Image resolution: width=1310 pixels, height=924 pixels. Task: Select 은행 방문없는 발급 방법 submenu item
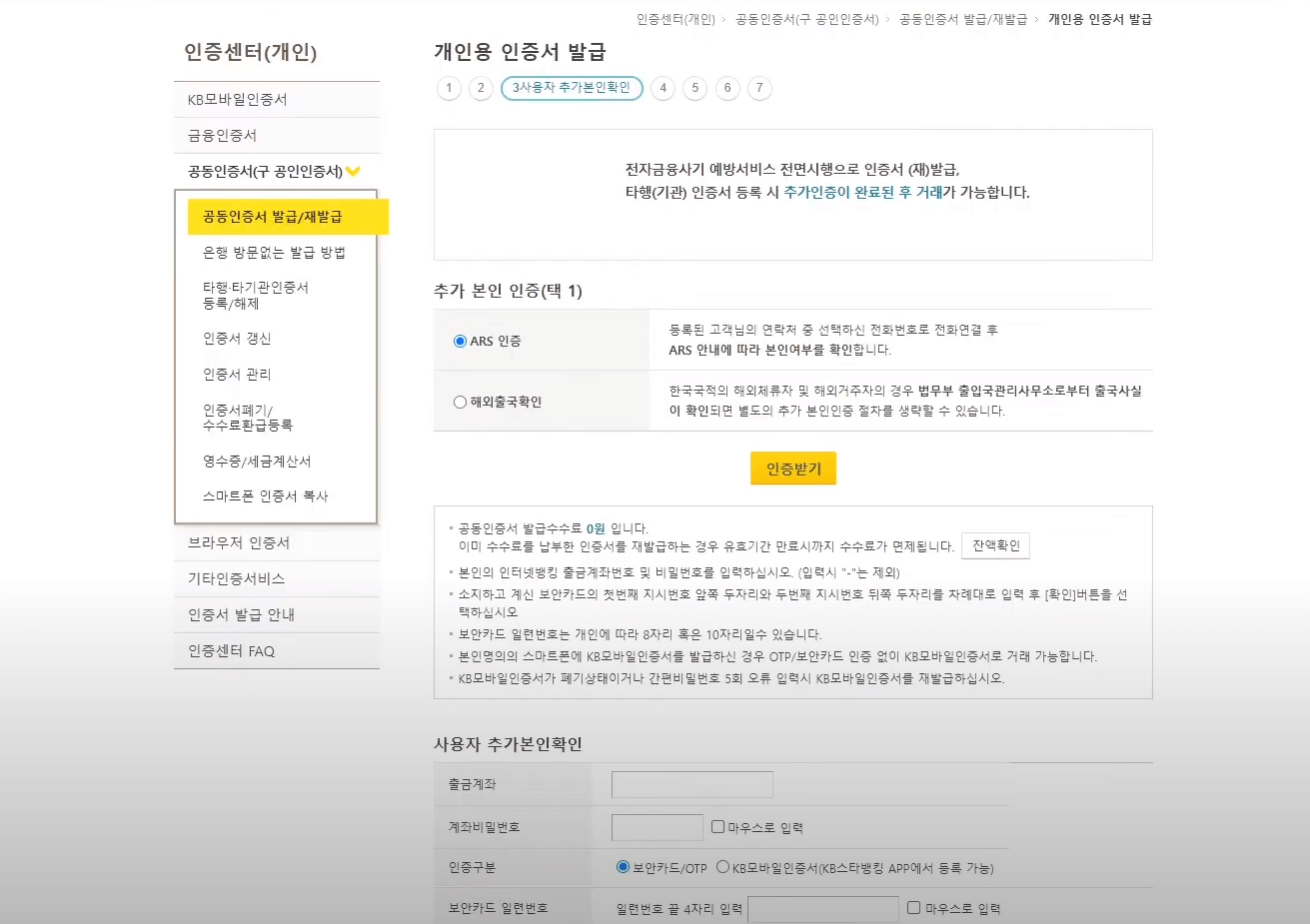pyautogui.click(x=274, y=253)
